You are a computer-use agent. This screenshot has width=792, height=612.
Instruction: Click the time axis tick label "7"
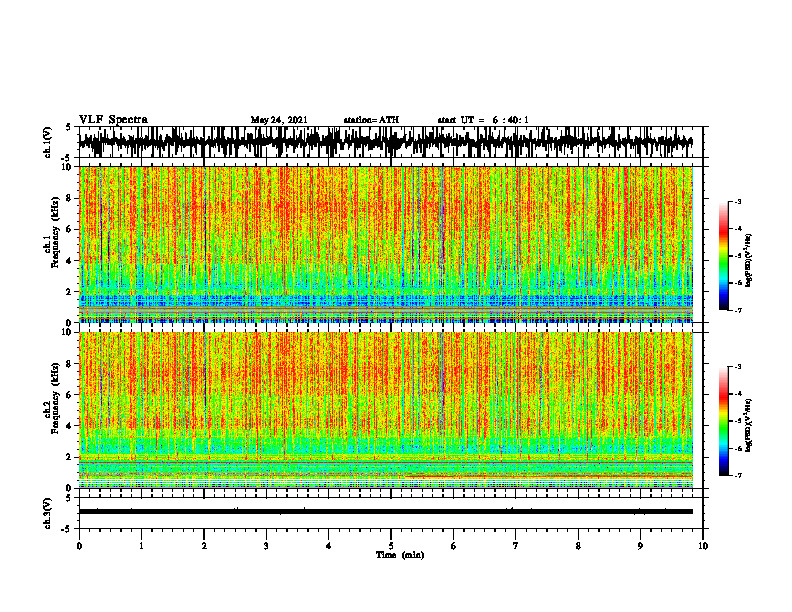click(516, 546)
